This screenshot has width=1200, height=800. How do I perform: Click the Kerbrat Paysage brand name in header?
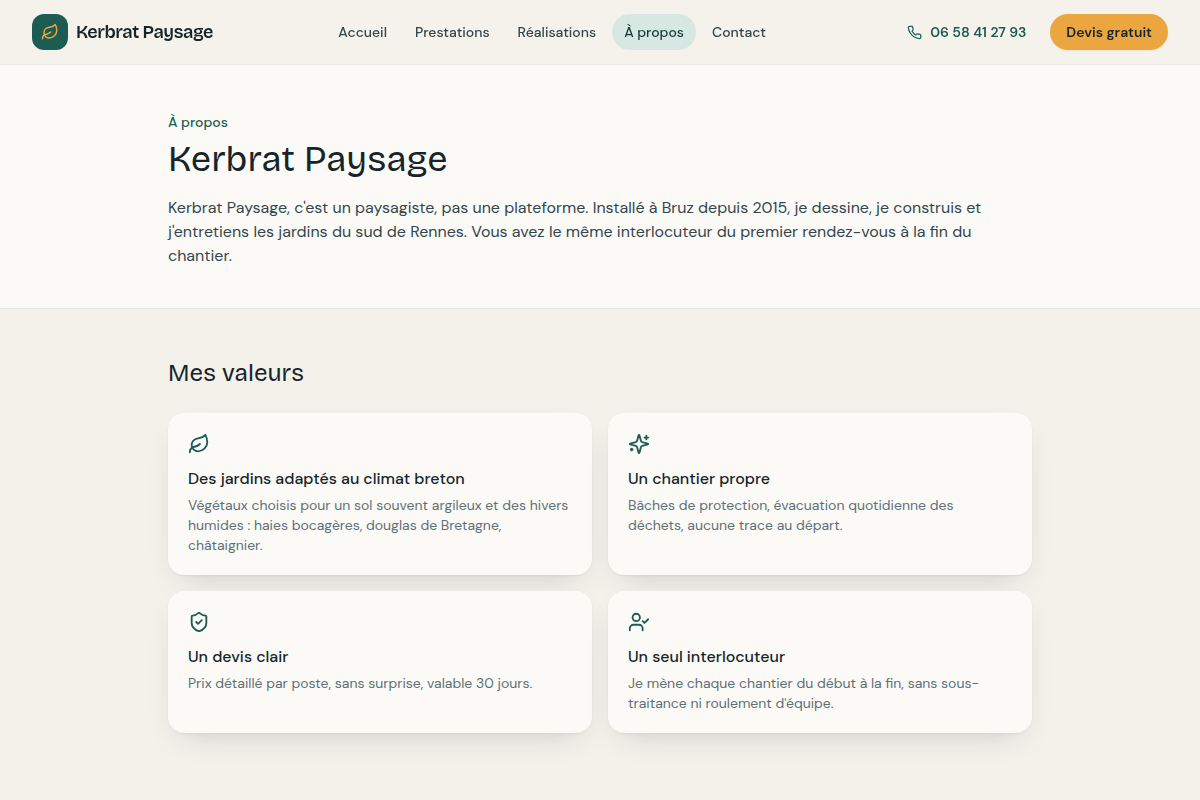145,32
